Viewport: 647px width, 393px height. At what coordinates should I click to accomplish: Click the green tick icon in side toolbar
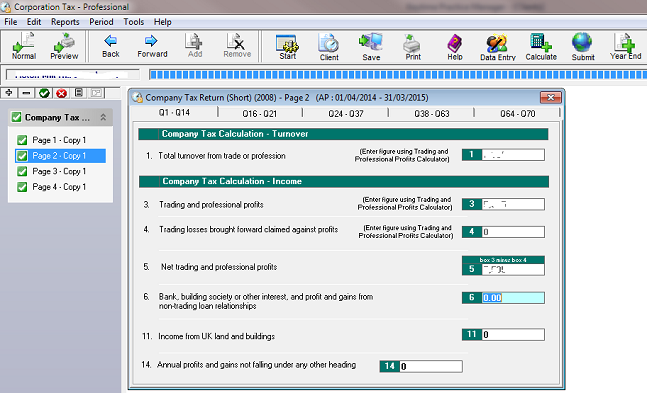(x=44, y=93)
